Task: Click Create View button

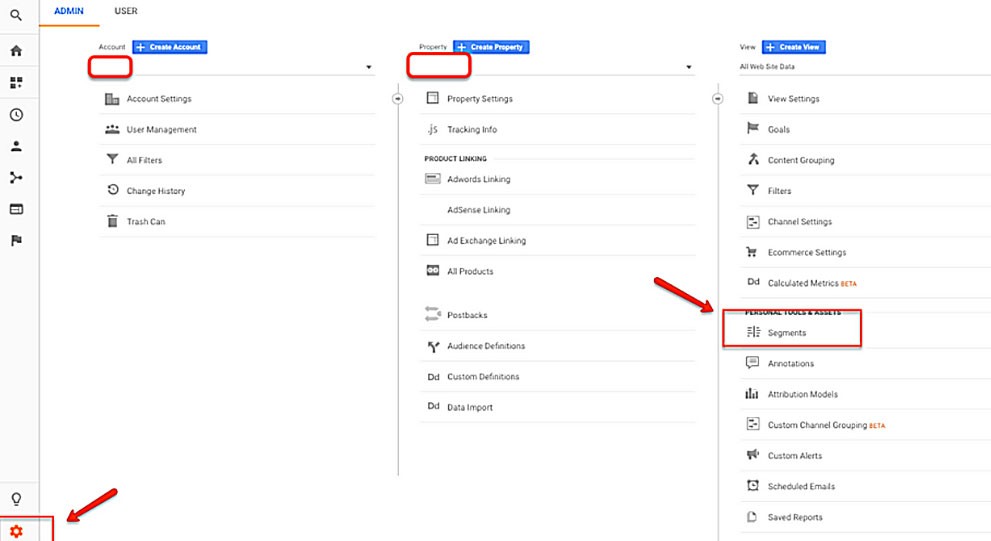Action: tap(794, 47)
